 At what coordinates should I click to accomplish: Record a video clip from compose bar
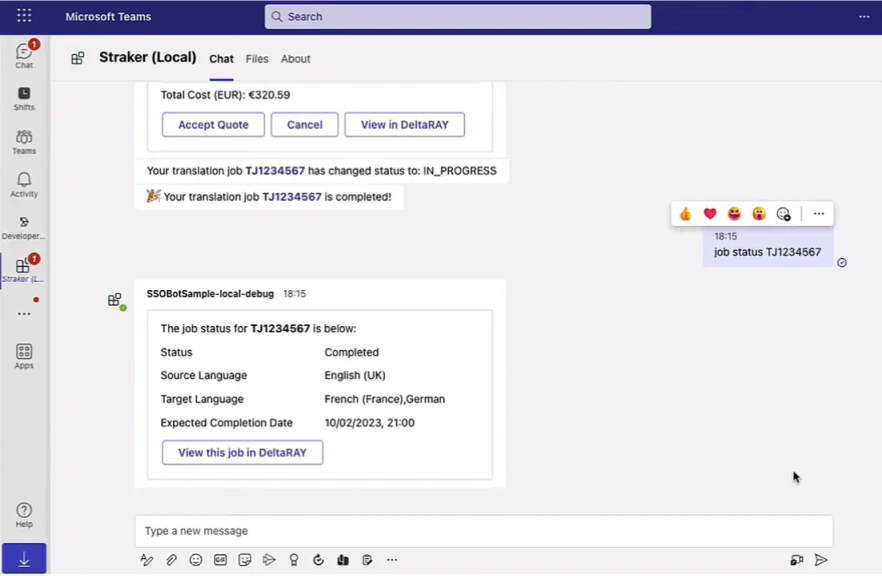click(x=796, y=560)
